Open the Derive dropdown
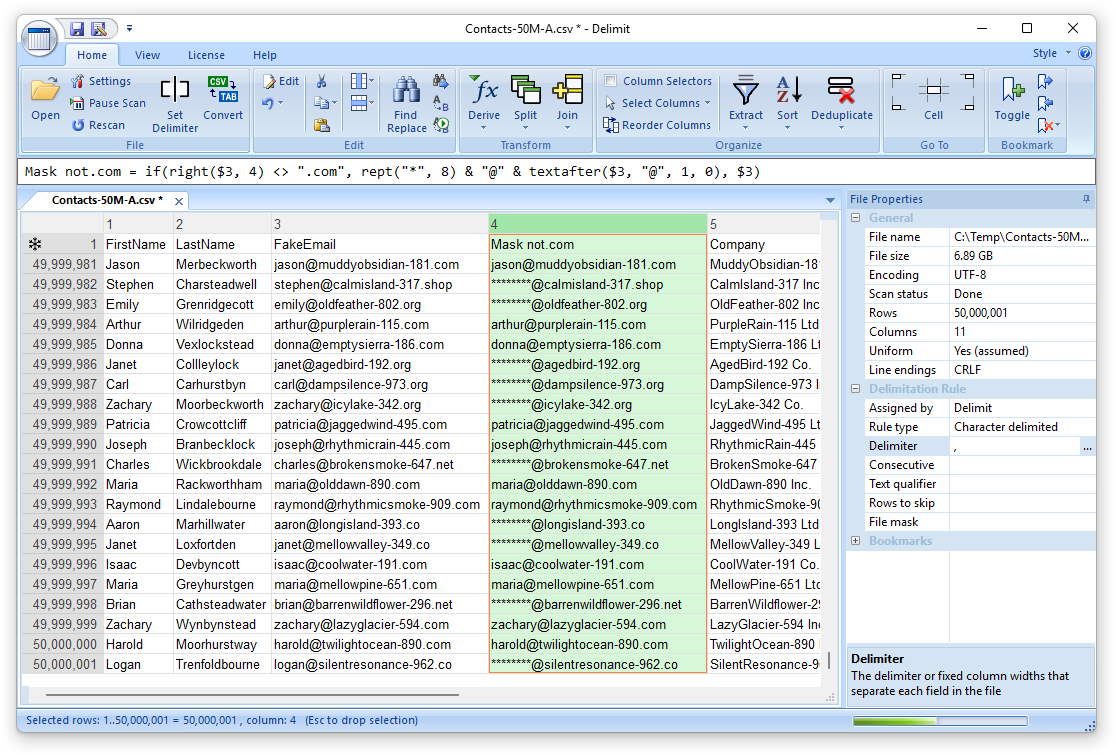Image resolution: width=1116 pixels, height=755 pixels. coord(483,128)
